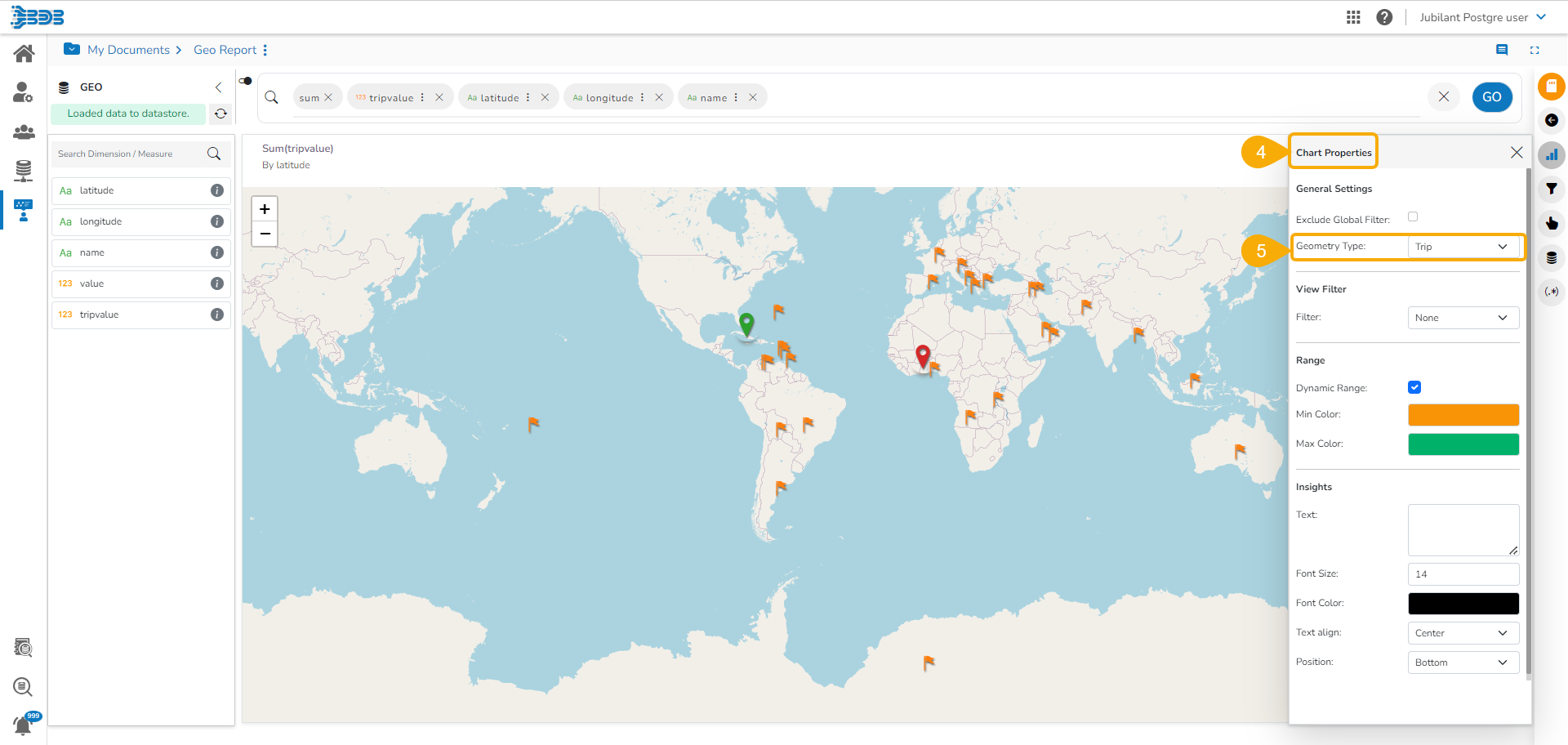Show info for longitude field

tap(217, 221)
